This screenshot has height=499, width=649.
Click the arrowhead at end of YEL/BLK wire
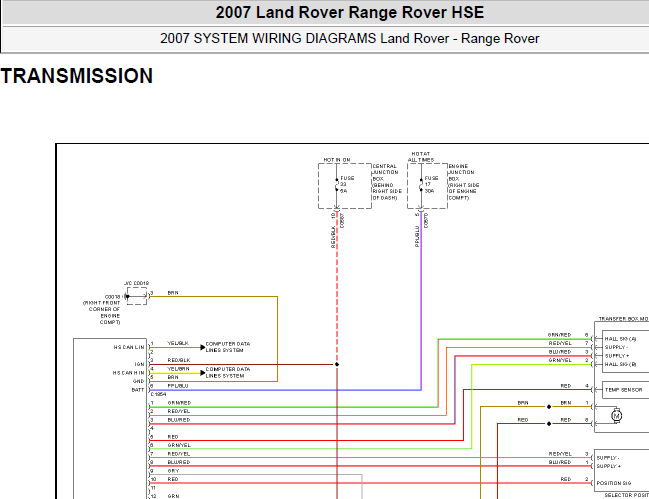[x=203, y=347]
